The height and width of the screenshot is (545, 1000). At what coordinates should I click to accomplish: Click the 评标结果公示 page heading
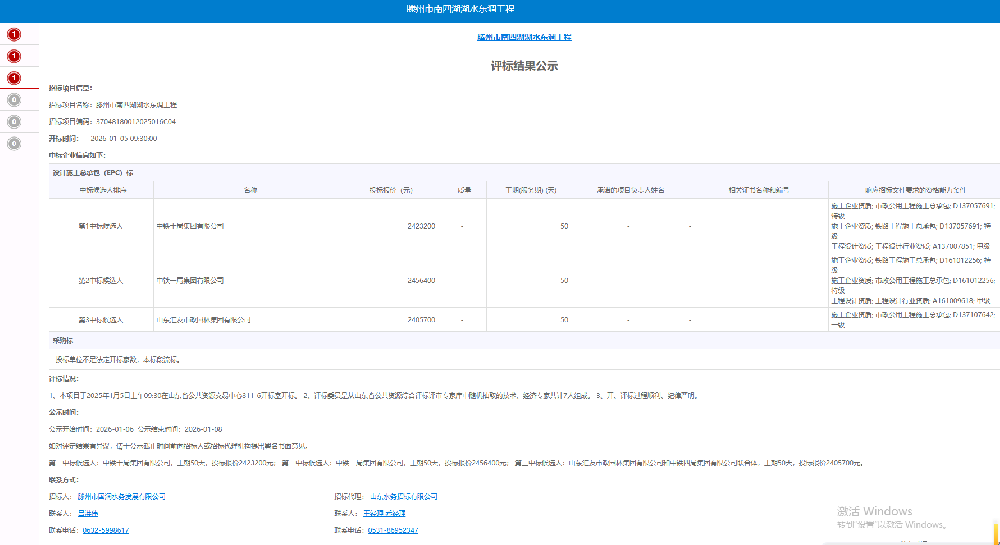(x=524, y=66)
